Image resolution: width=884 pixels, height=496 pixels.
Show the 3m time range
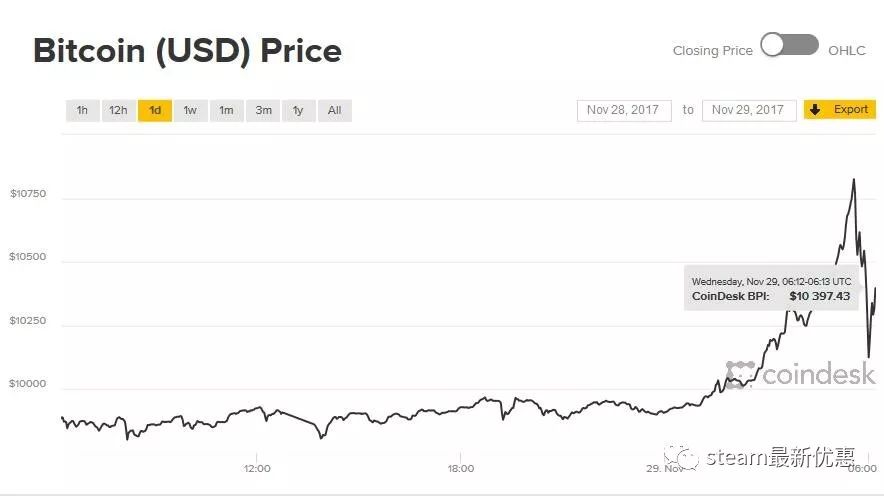tap(263, 110)
